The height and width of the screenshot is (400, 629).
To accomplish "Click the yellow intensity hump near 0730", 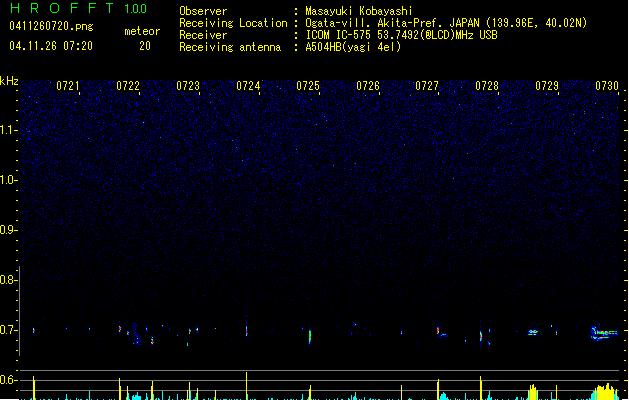I will pos(605,392).
